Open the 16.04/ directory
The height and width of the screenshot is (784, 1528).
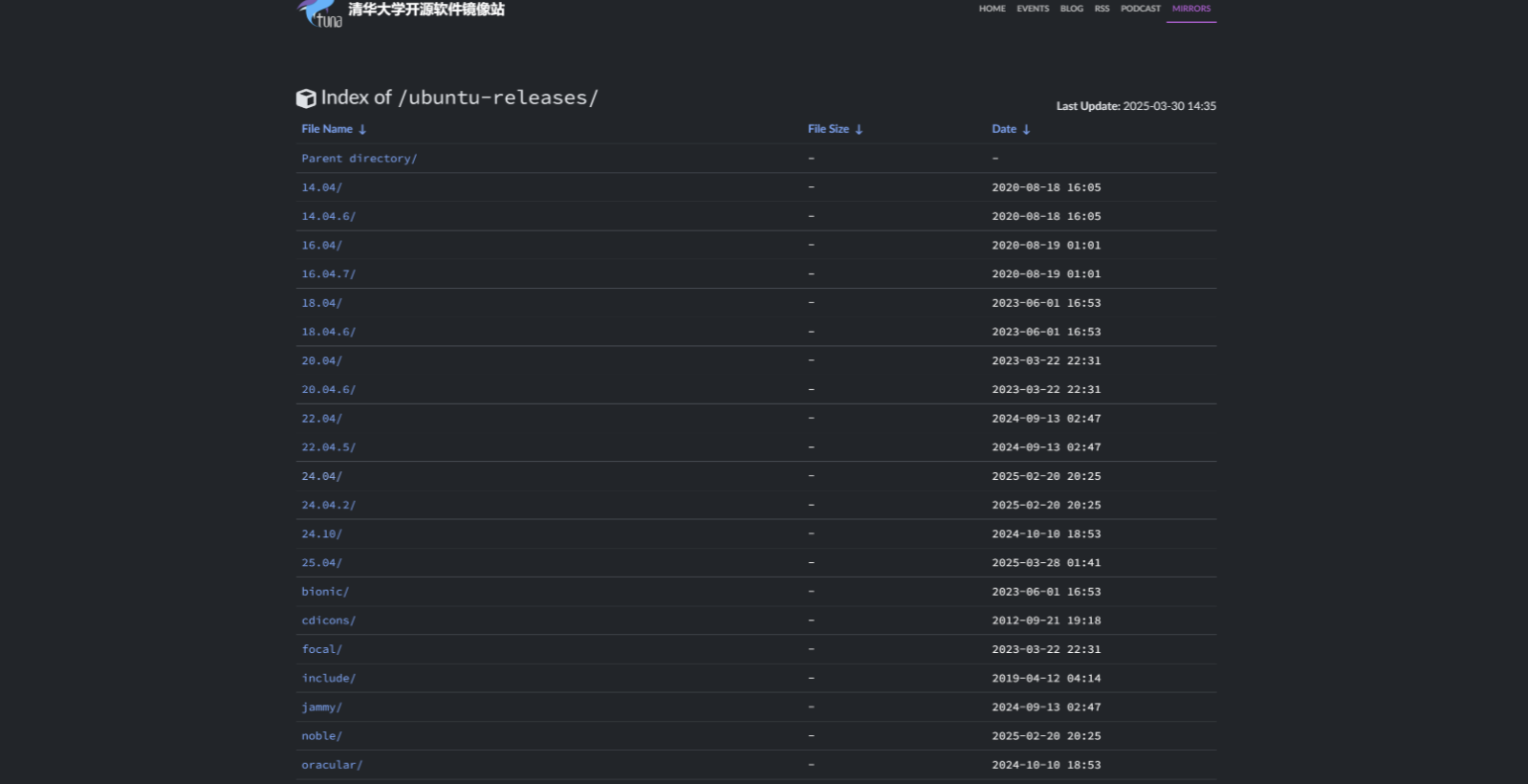pyautogui.click(x=321, y=246)
